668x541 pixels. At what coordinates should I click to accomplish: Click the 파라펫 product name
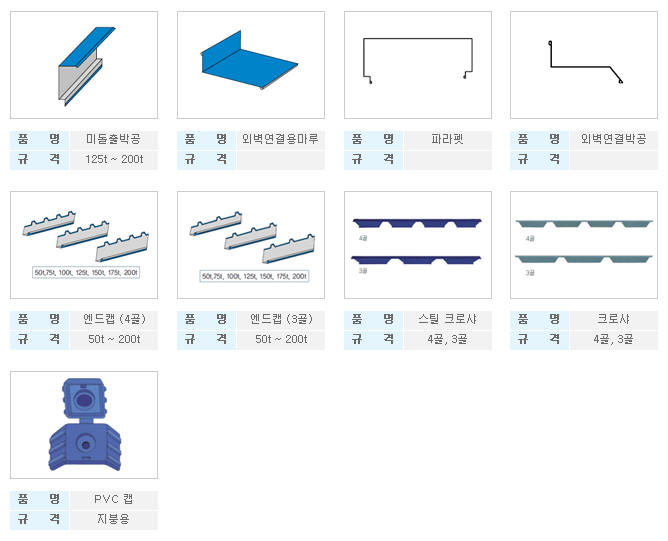(448, 139)
